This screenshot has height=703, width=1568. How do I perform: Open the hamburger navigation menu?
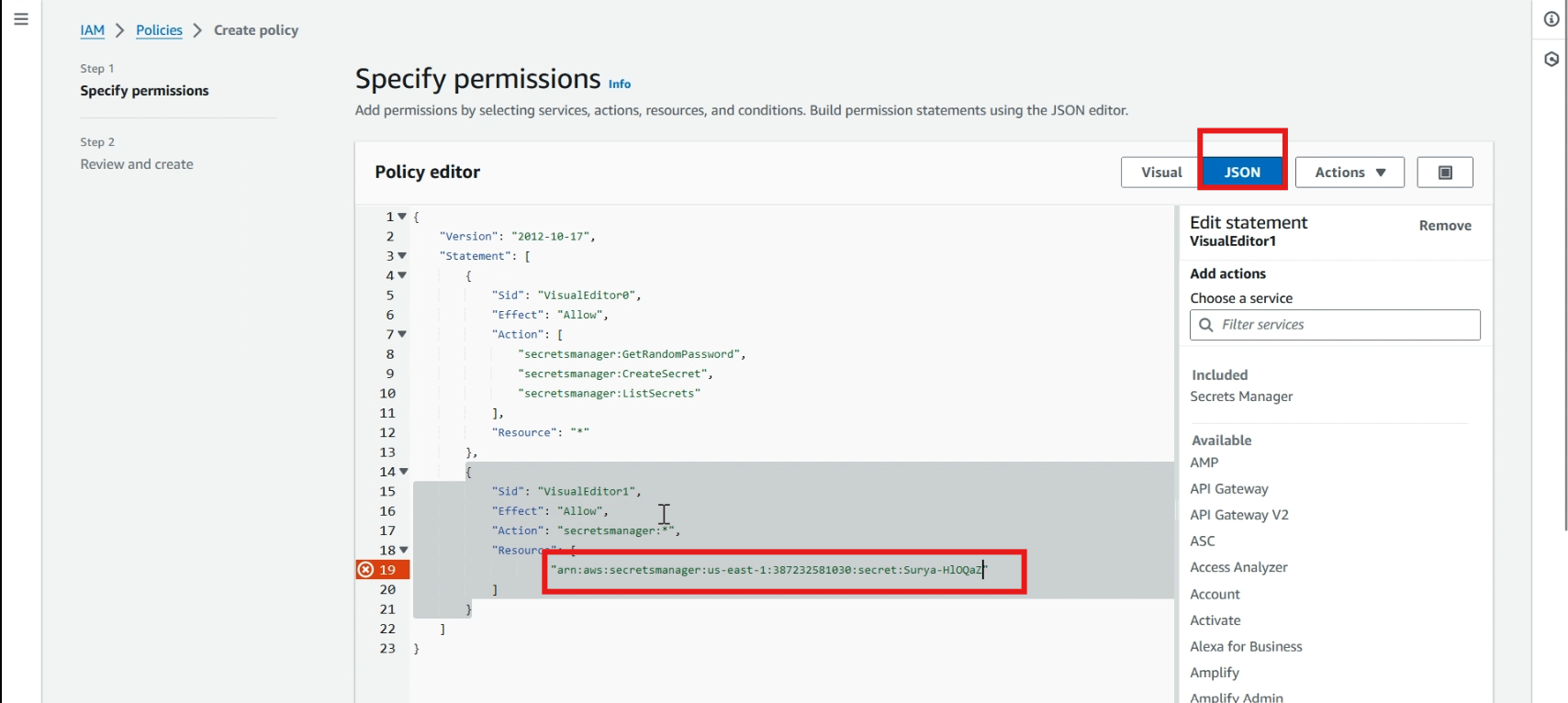(21, 19)
